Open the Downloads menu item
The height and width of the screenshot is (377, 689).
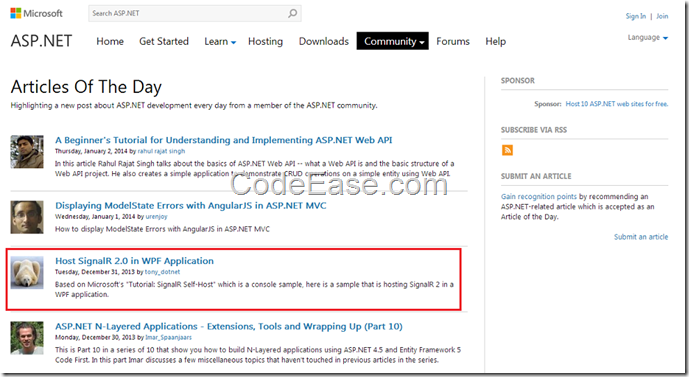click(x=324, y=41)
